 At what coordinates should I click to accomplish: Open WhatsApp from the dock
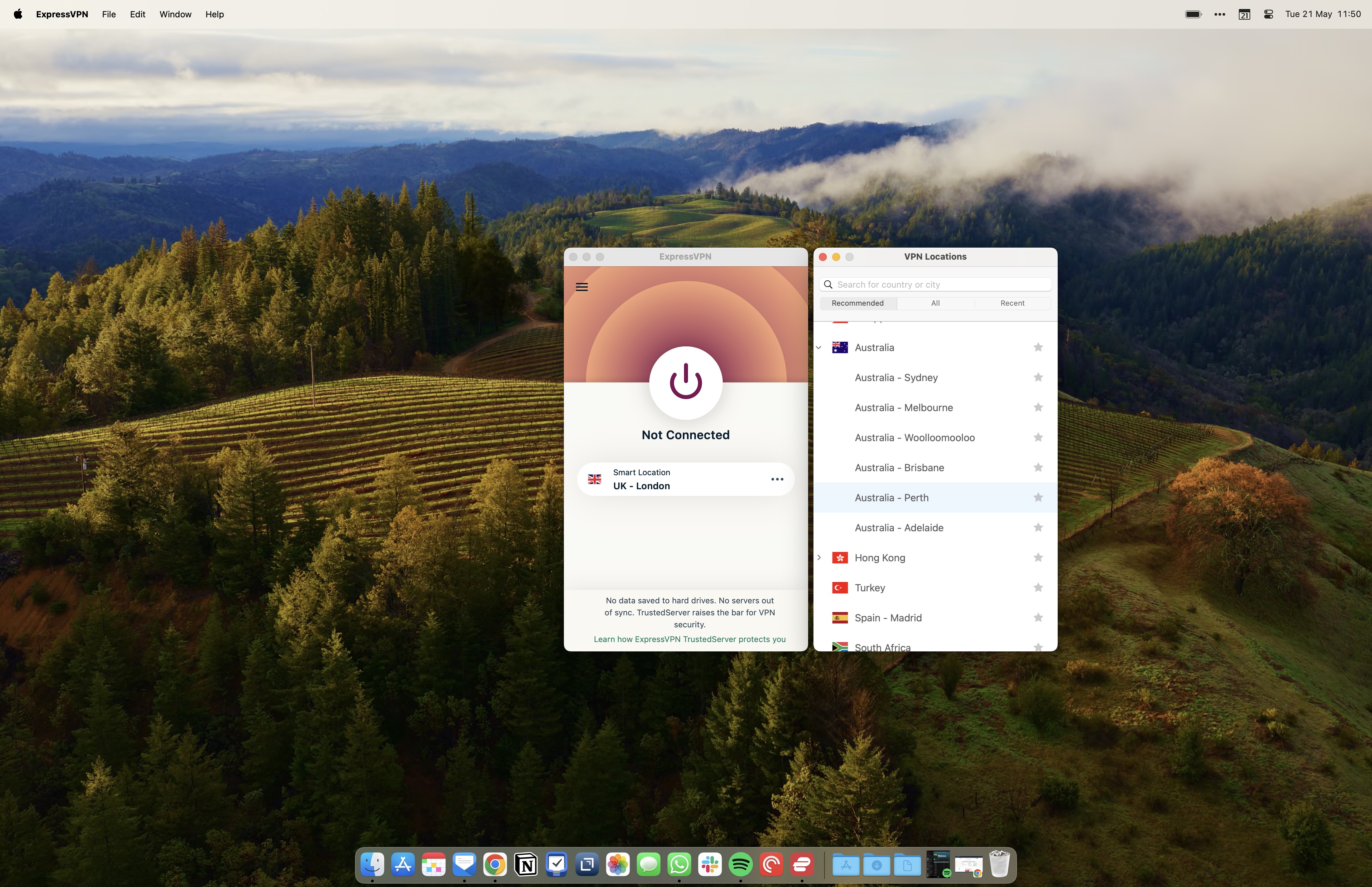679,864
